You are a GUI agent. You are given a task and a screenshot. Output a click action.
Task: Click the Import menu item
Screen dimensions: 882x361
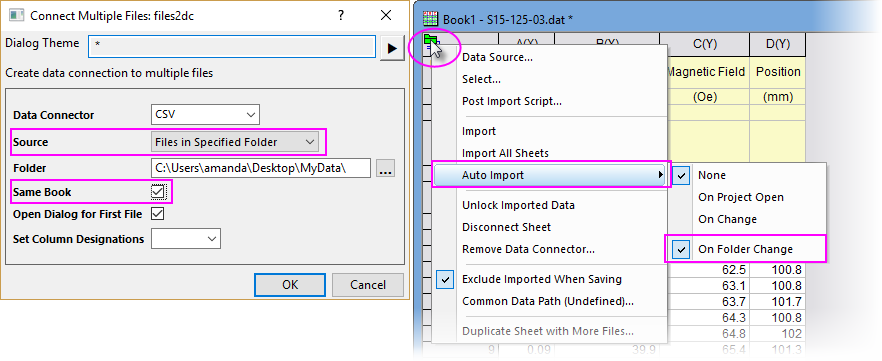click(x=479, y=131)
